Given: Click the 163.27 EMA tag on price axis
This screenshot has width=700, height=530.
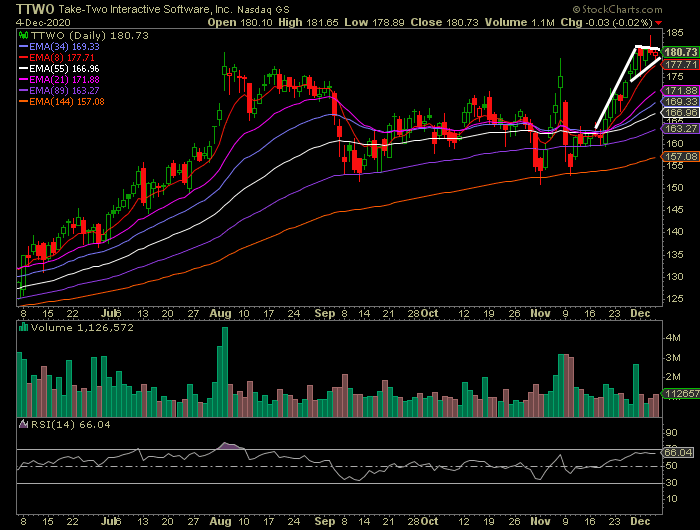Looking at the screenshot, I should click(680, 129).
